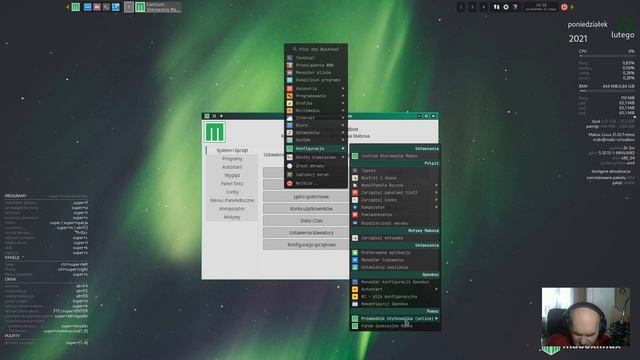The height and width of the screenshot is (360, 640).
Task: Click the Centrum Sterowania taskbar window button
Action: click(x=158, y=7)
